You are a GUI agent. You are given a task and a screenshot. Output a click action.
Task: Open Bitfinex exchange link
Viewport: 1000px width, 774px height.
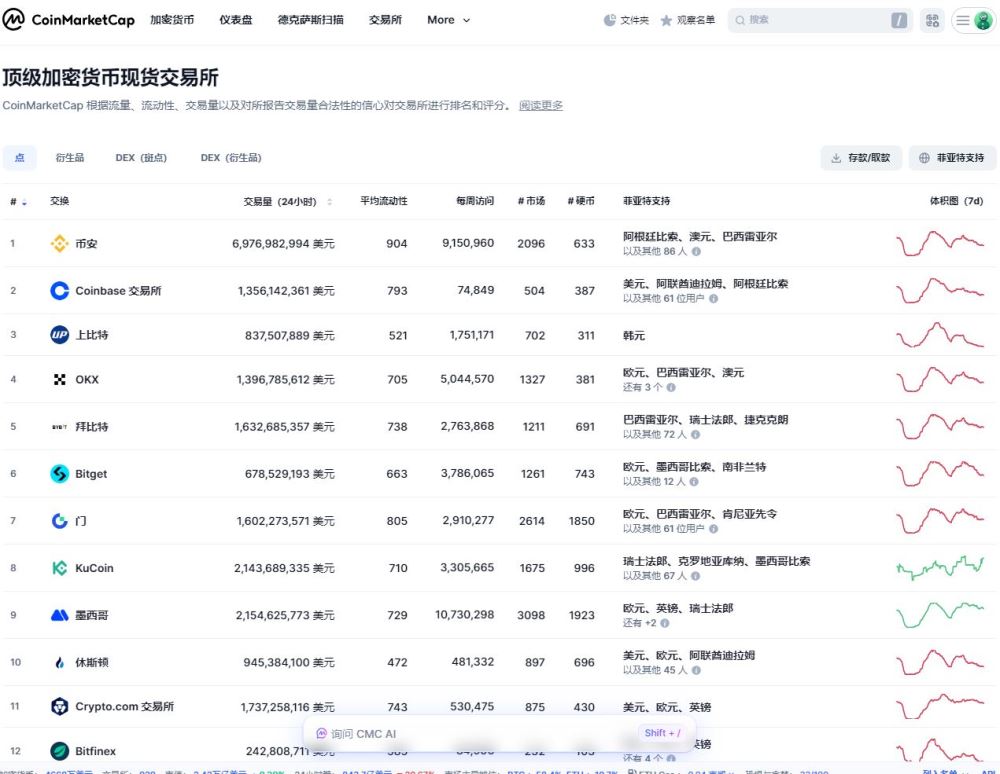(x=96, y=751)
